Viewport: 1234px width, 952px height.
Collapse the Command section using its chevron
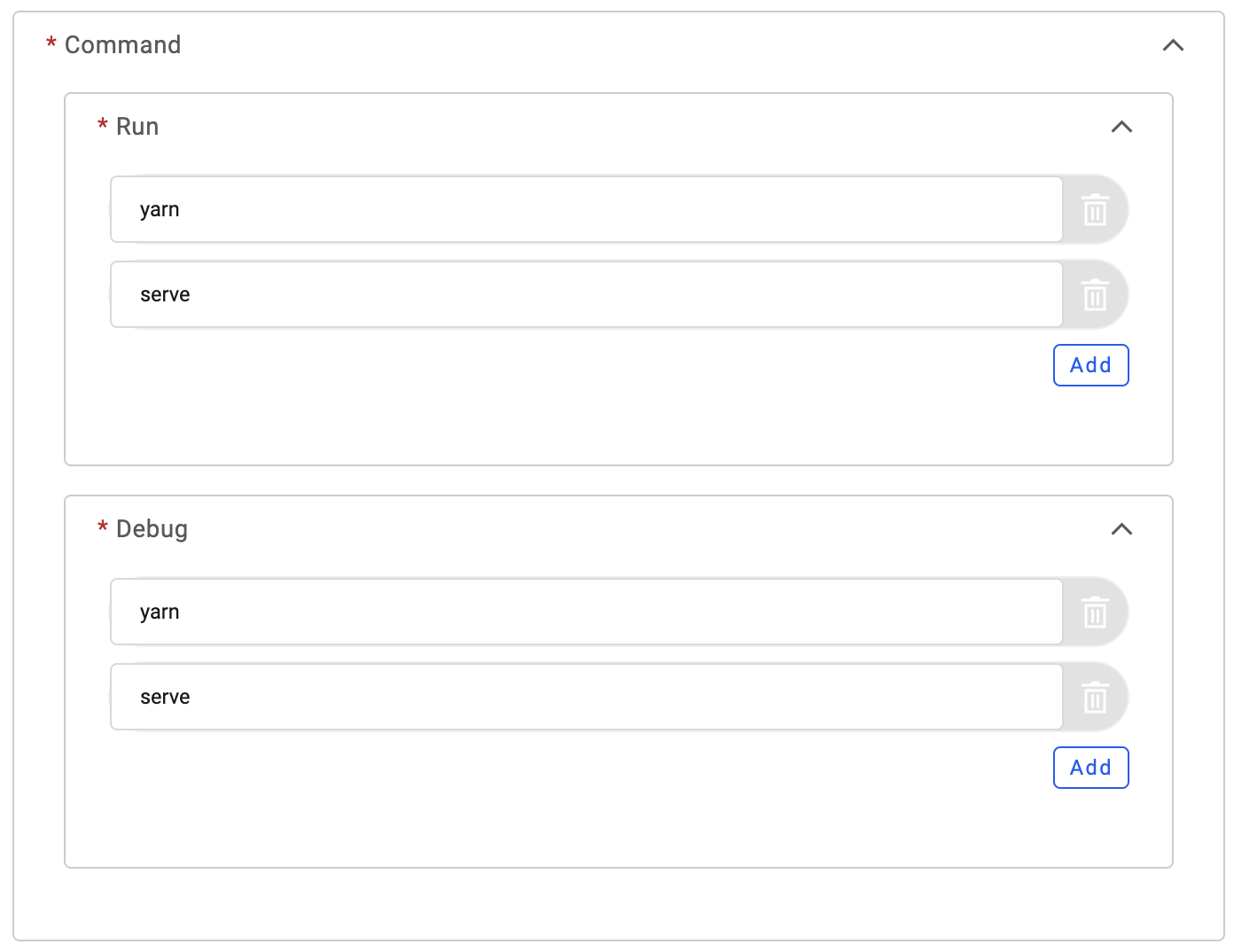pos(1173,45)
